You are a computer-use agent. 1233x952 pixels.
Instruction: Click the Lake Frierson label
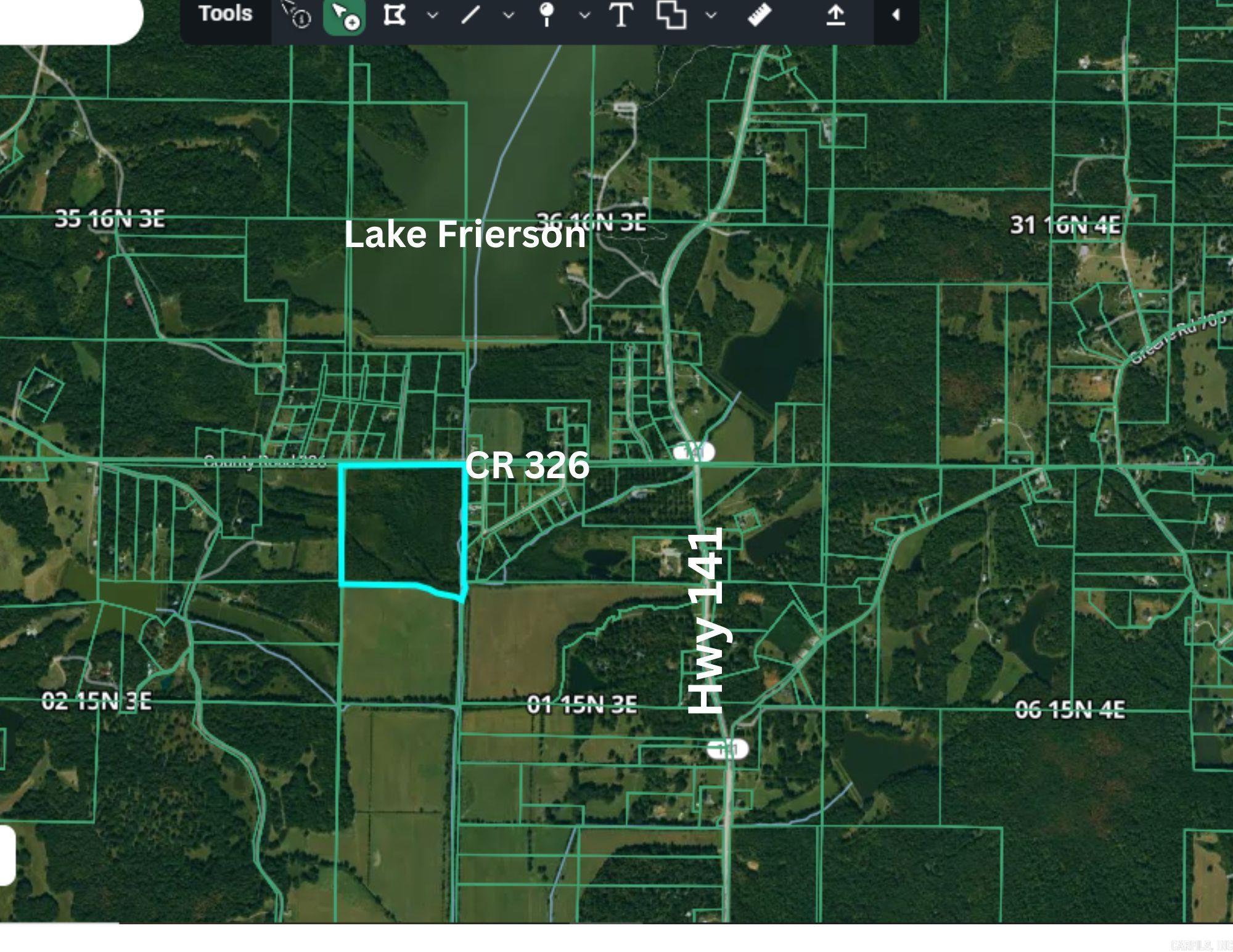467,236
